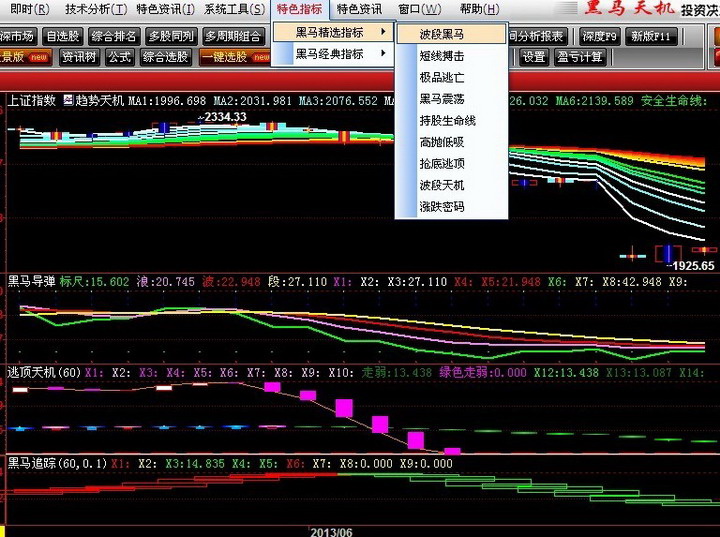
Task: Click the 新版F11 button
Action: 651,36
